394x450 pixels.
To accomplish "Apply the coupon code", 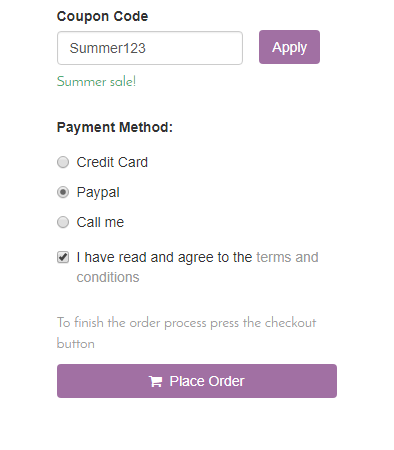I will click(x=289, y=47).
